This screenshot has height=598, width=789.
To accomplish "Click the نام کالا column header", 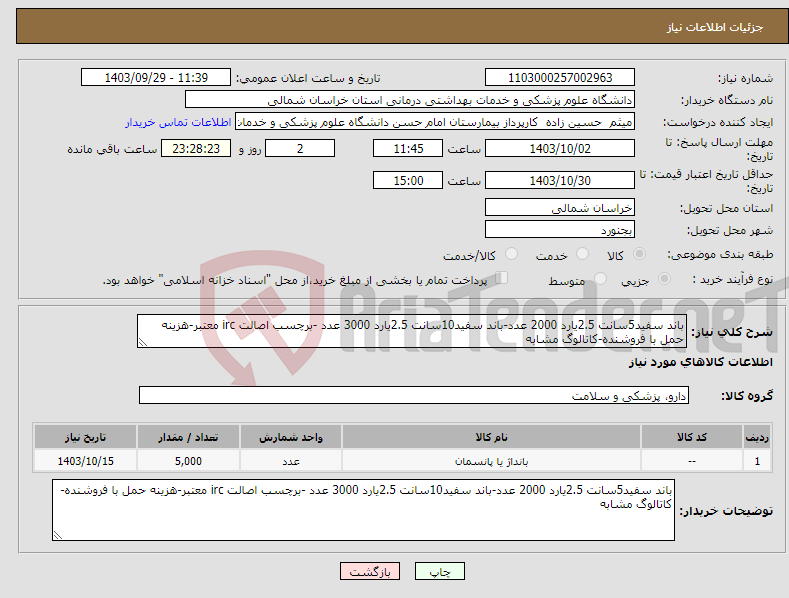I will click(491, 437).
